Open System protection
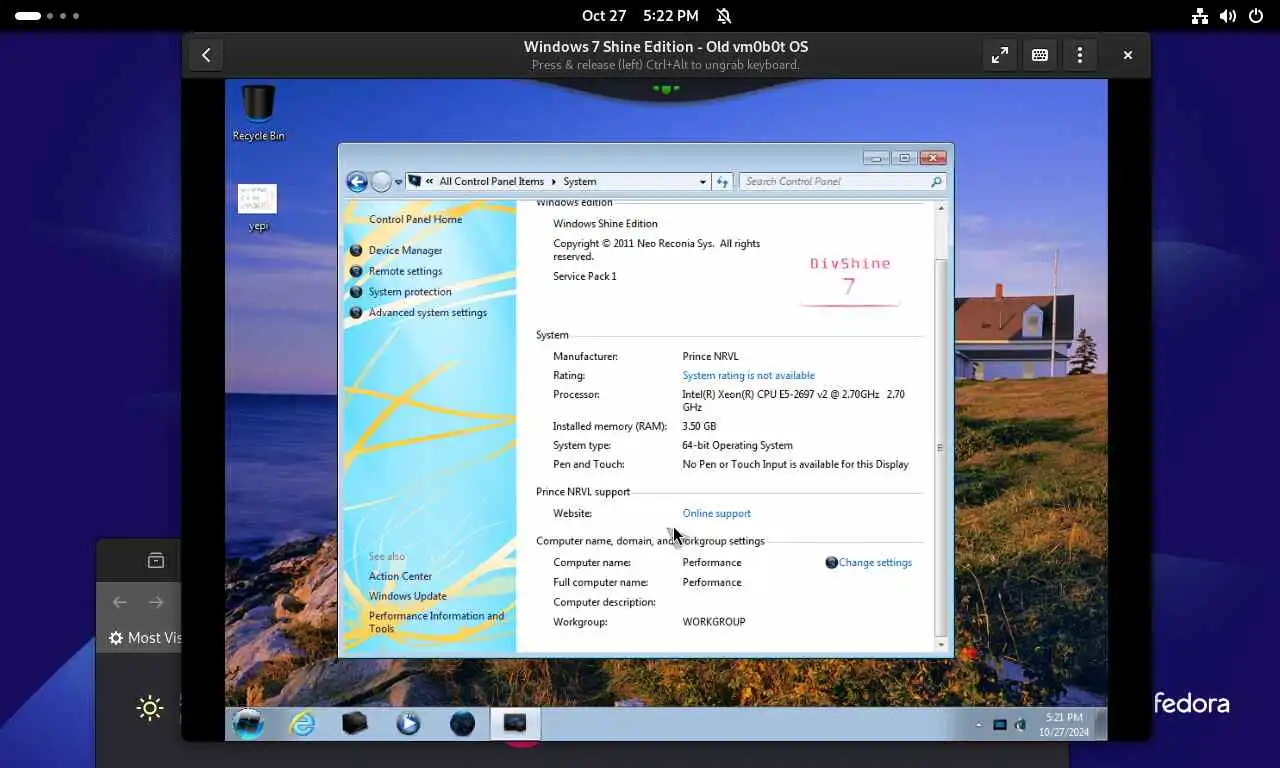 (x=410, y=292)
